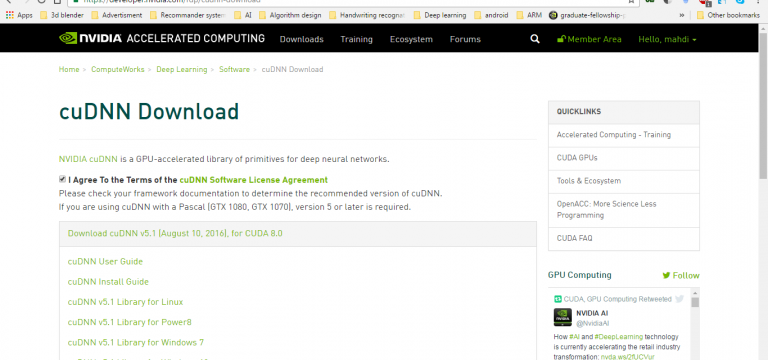
Task: Click the retweet icon in the tweet
Action: point(558,299)
